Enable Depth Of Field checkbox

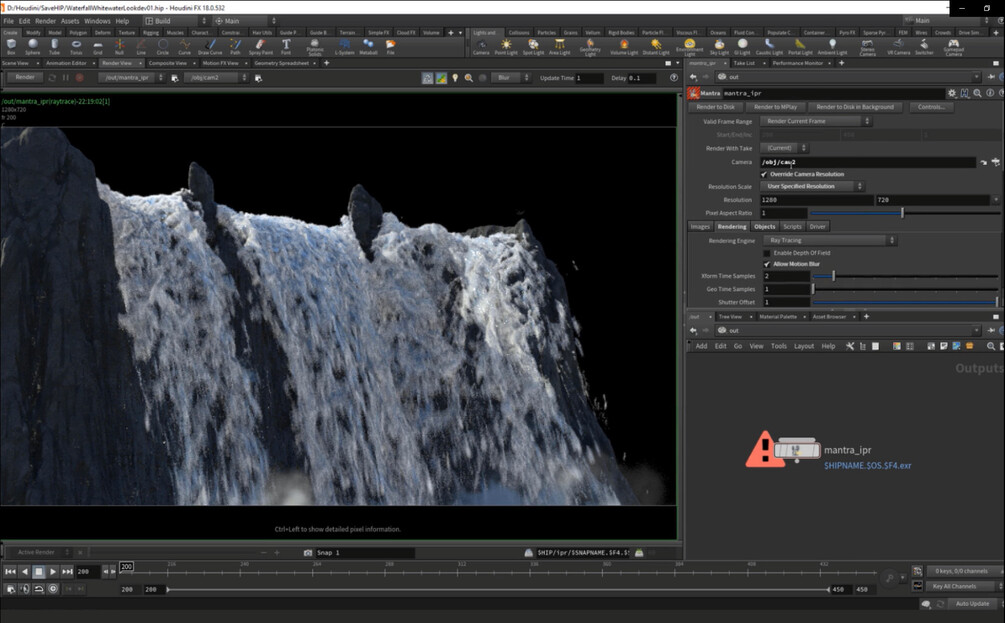click(766, 252)
